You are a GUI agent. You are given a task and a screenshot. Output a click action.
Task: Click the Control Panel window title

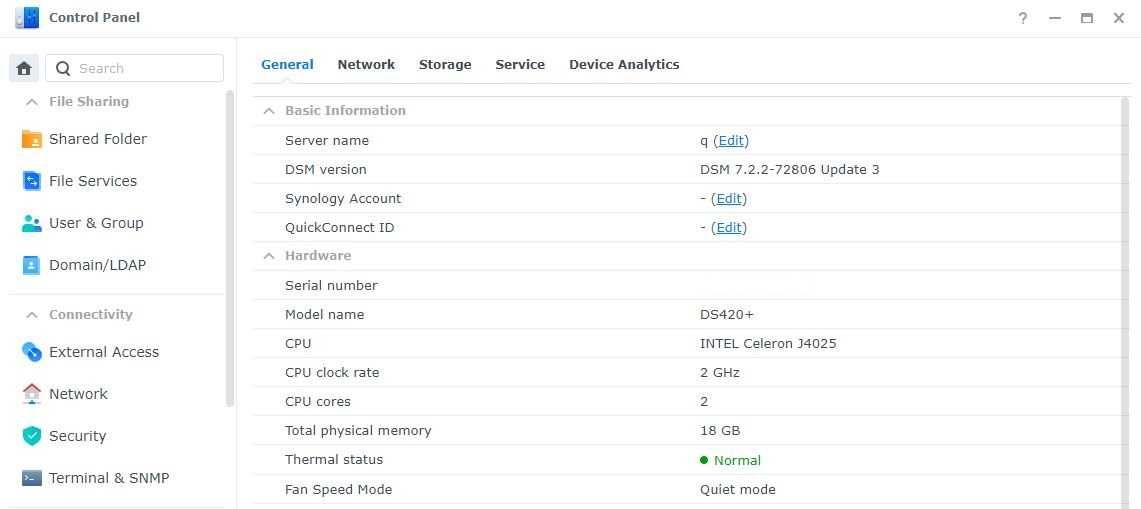[95, 17]
